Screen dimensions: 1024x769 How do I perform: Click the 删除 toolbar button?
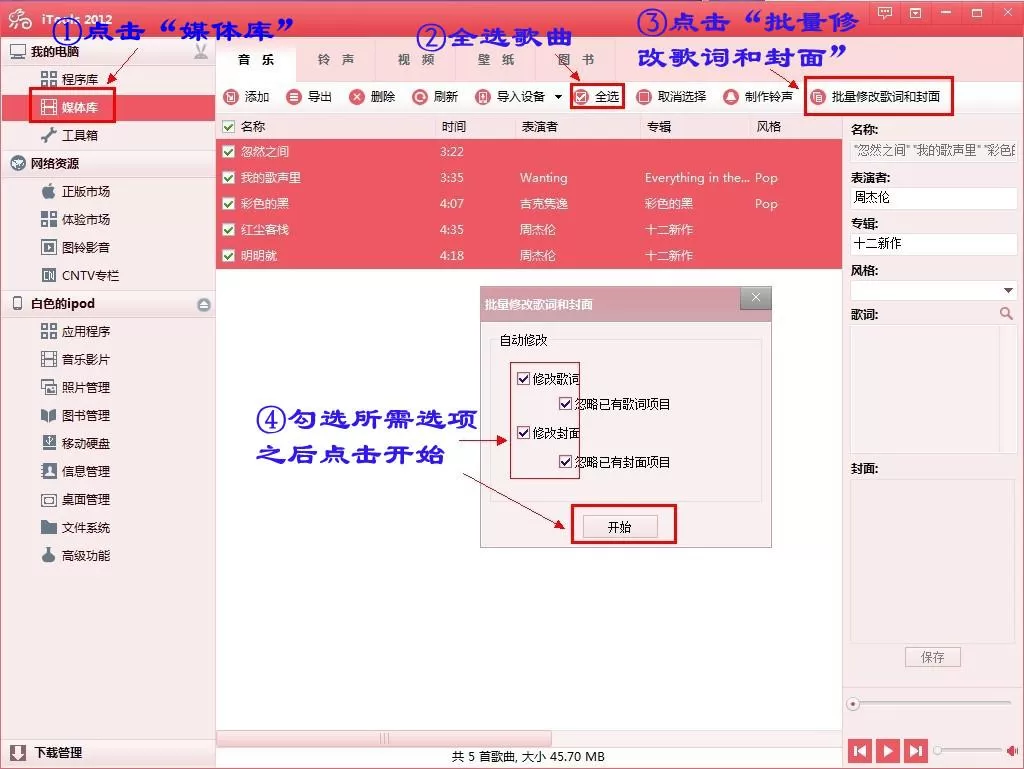(372, 97)
